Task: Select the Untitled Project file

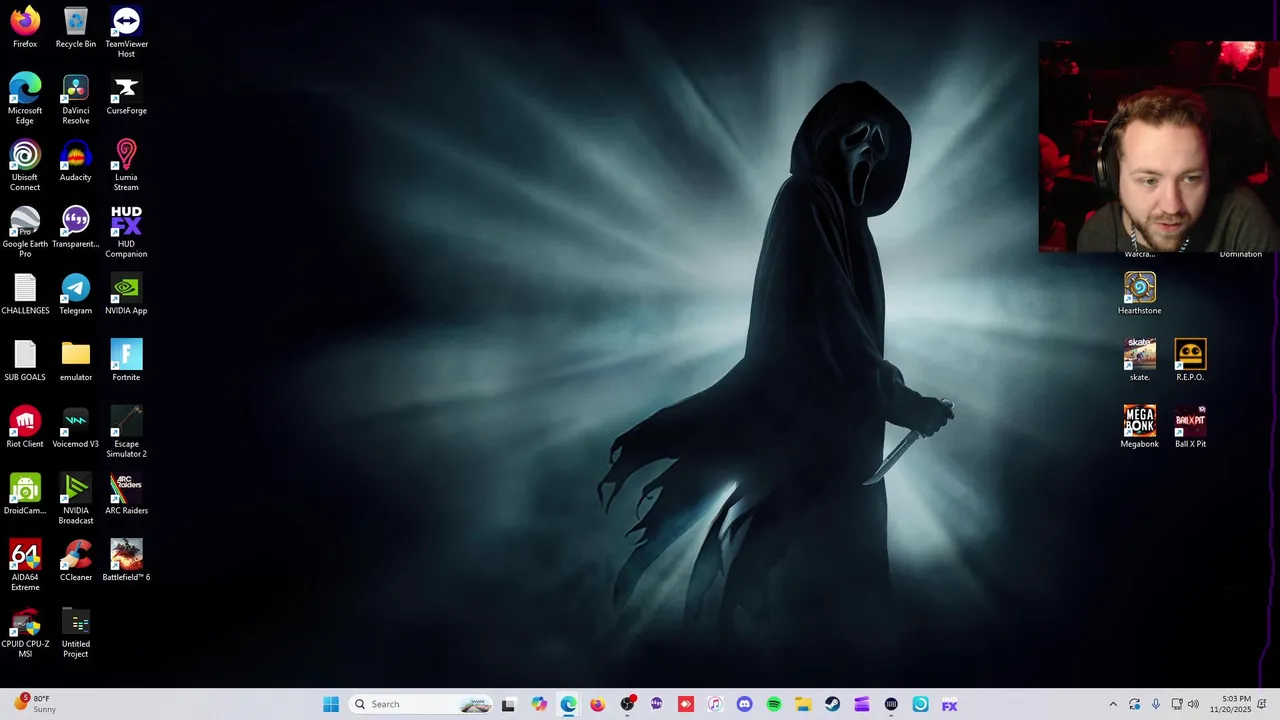Action: coord(76,632)
